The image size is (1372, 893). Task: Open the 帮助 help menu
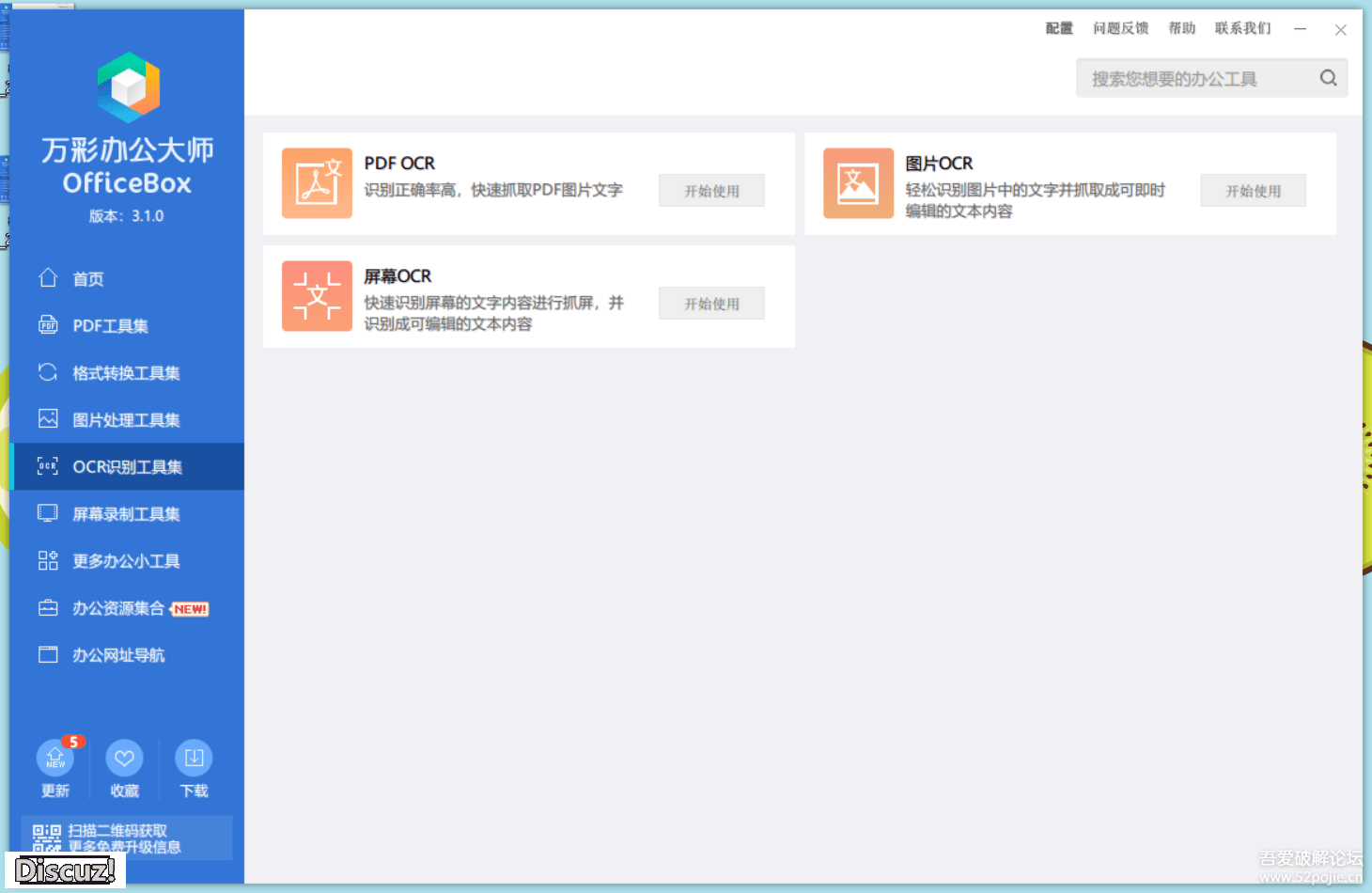pos(1181,28)
